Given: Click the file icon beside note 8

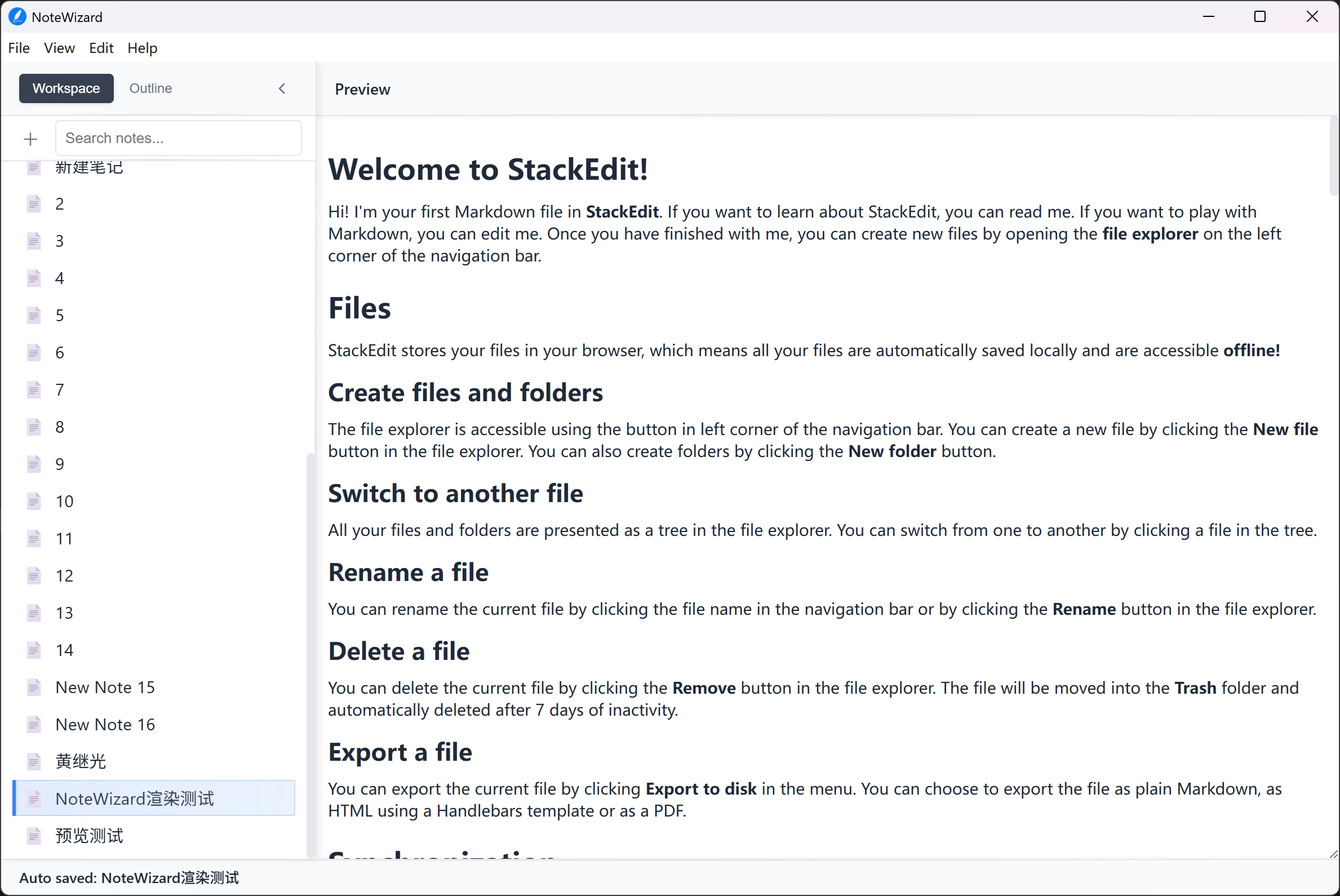Looking at the screenshot, I should [34, 427].
